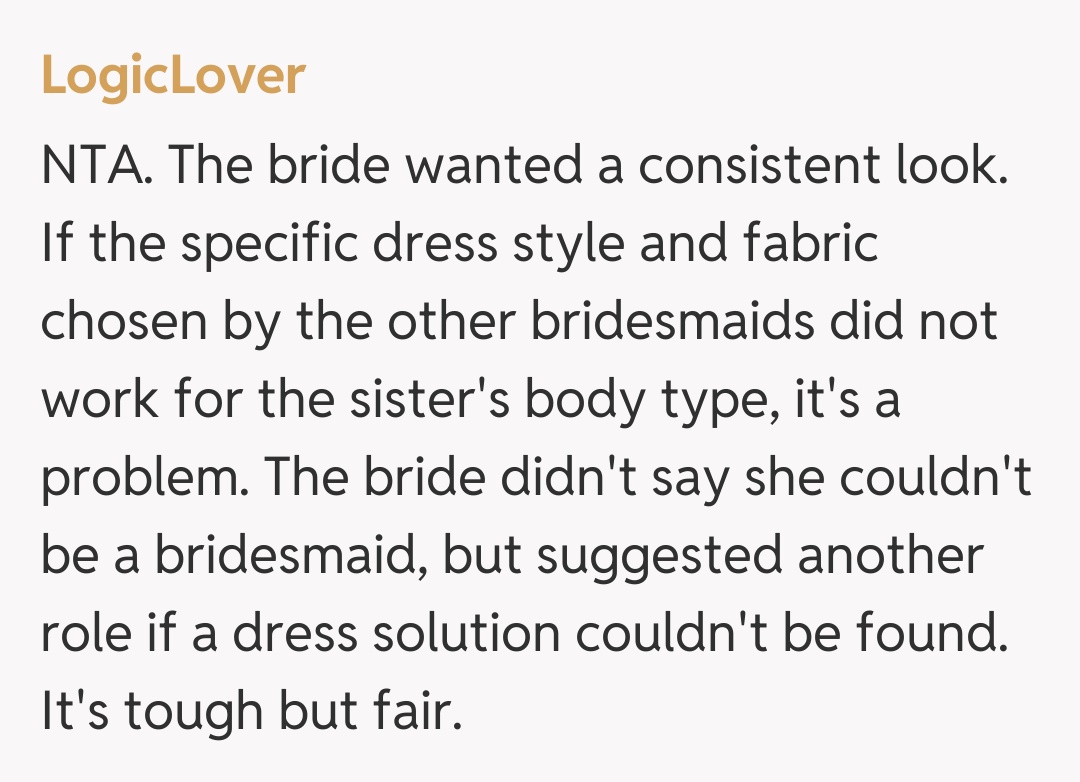Click the closing line 'tough but fair'
The height and width of the screenshot is (782, 1080).
[284, 712]
